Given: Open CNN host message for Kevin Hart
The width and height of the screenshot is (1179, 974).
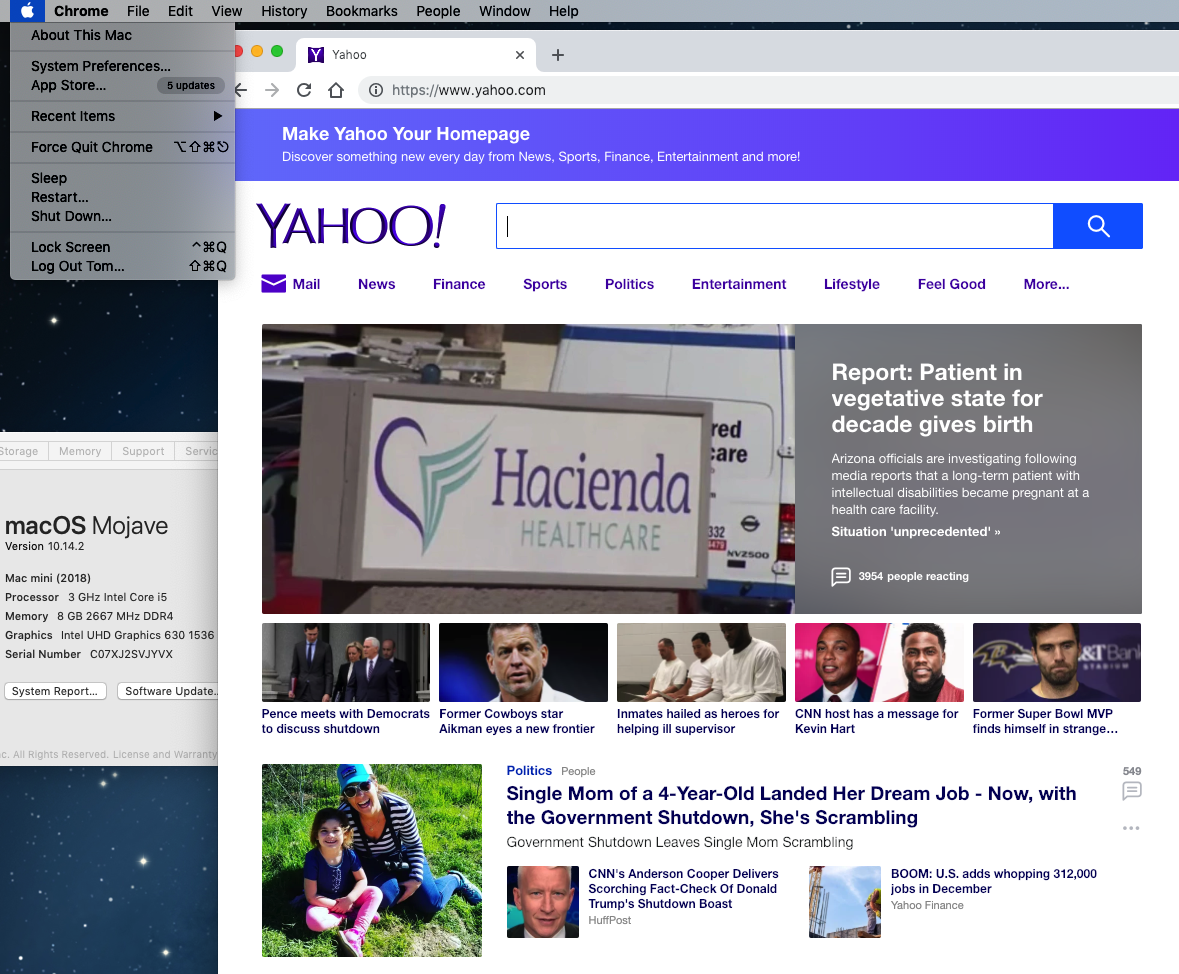Looking at the screenshot, I should 879,679.
